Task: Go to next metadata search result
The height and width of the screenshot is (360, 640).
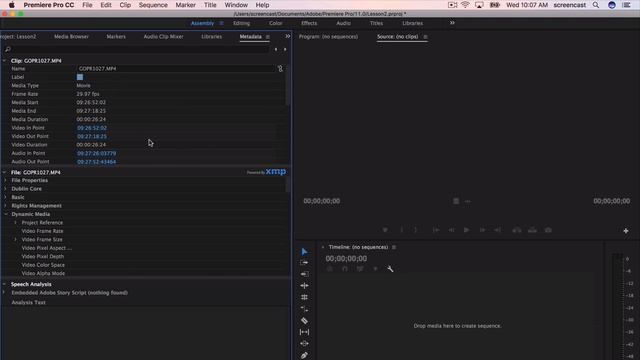Action: 285,49
